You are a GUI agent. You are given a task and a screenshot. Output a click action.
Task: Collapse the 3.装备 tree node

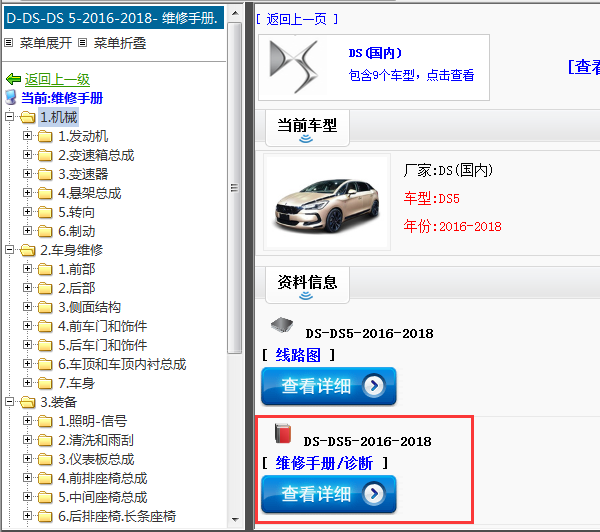[x=10, y=401]
